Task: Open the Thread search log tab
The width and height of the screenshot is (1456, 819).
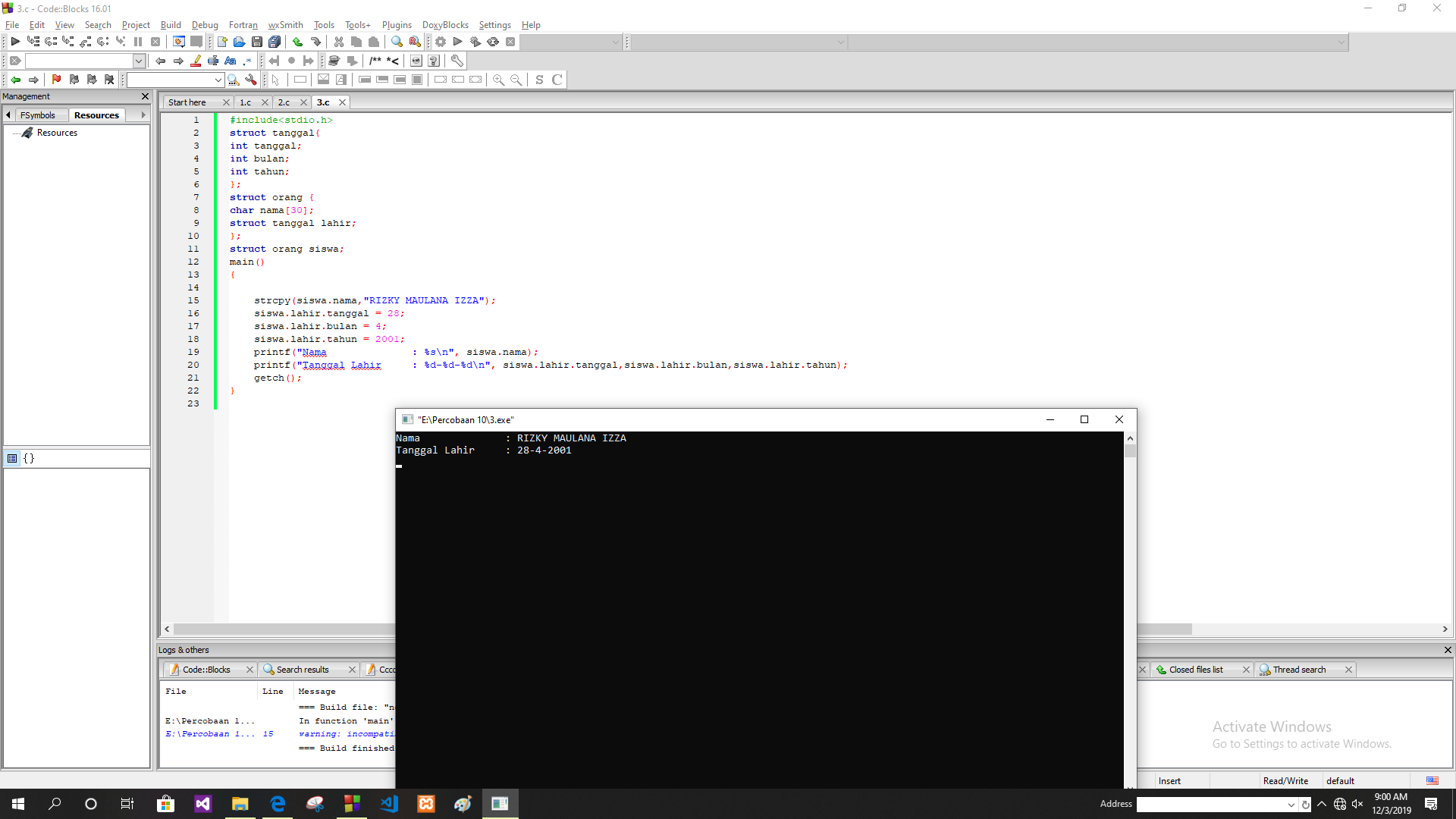Action: pyautogui.click(x=1299, y=670)
